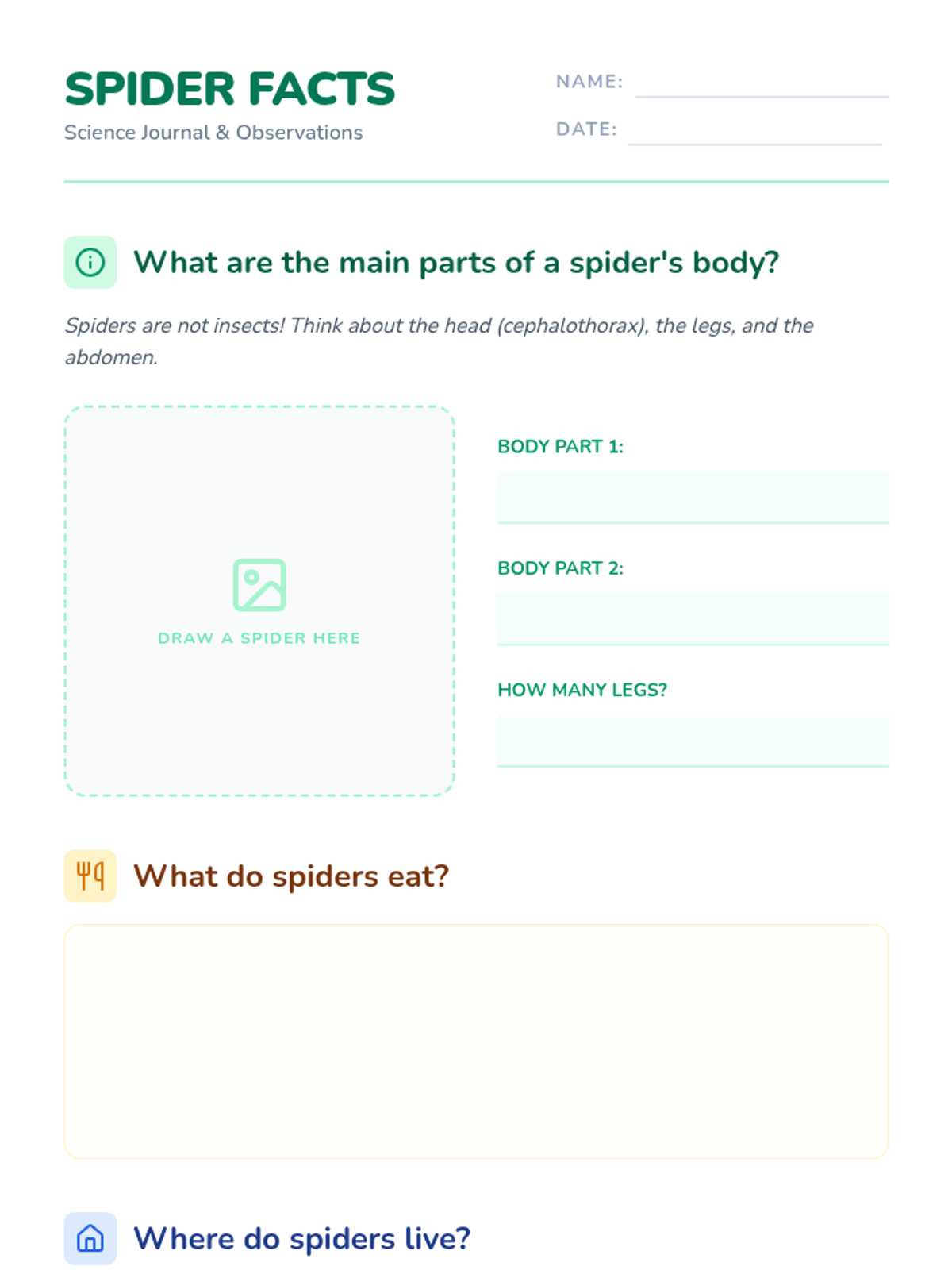Click the How Many Legs answer field
Image resolution: width=952 pixels, height=1270 pixels.
(693, 741)
